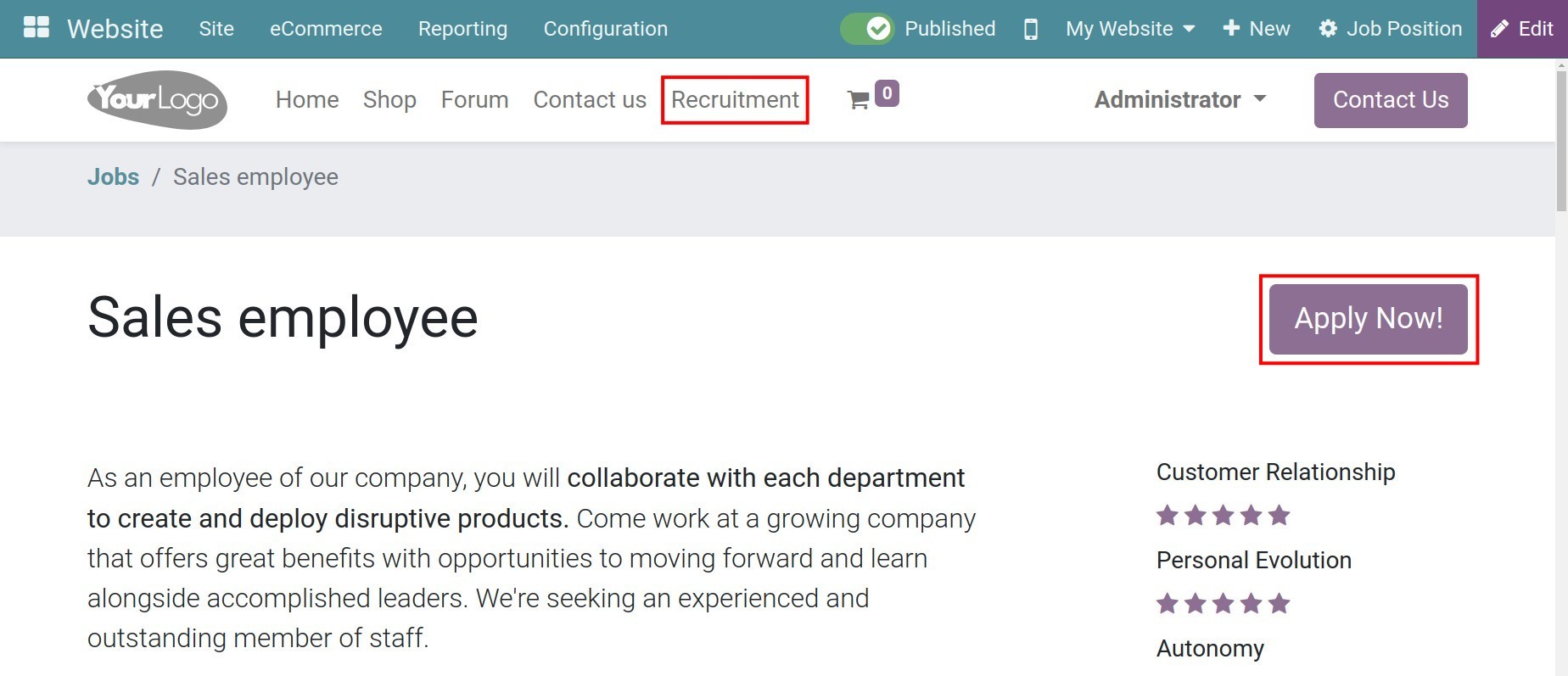Open the shopping cart icon
The height and width of the screenshot is (676, 1568).
(x=859, y=100)
